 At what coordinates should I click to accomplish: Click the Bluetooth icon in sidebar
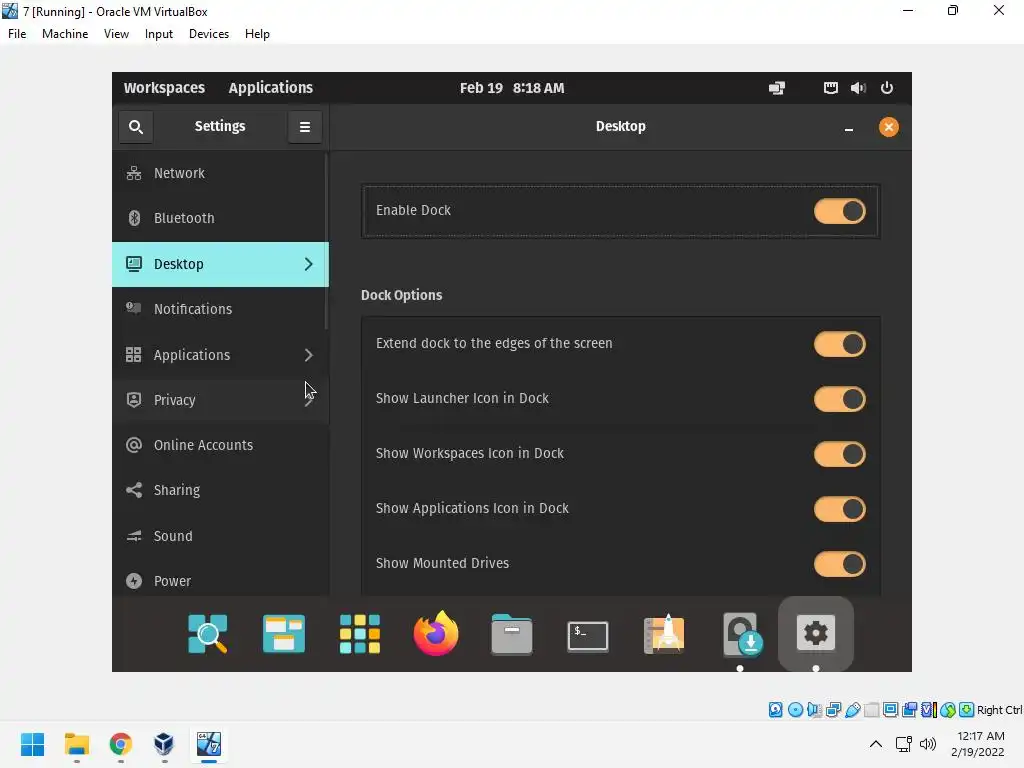(x=134, y=218)
